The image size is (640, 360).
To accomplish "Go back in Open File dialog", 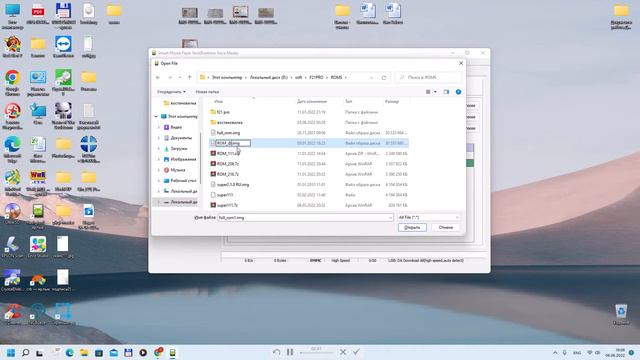I will pos(158,77).
